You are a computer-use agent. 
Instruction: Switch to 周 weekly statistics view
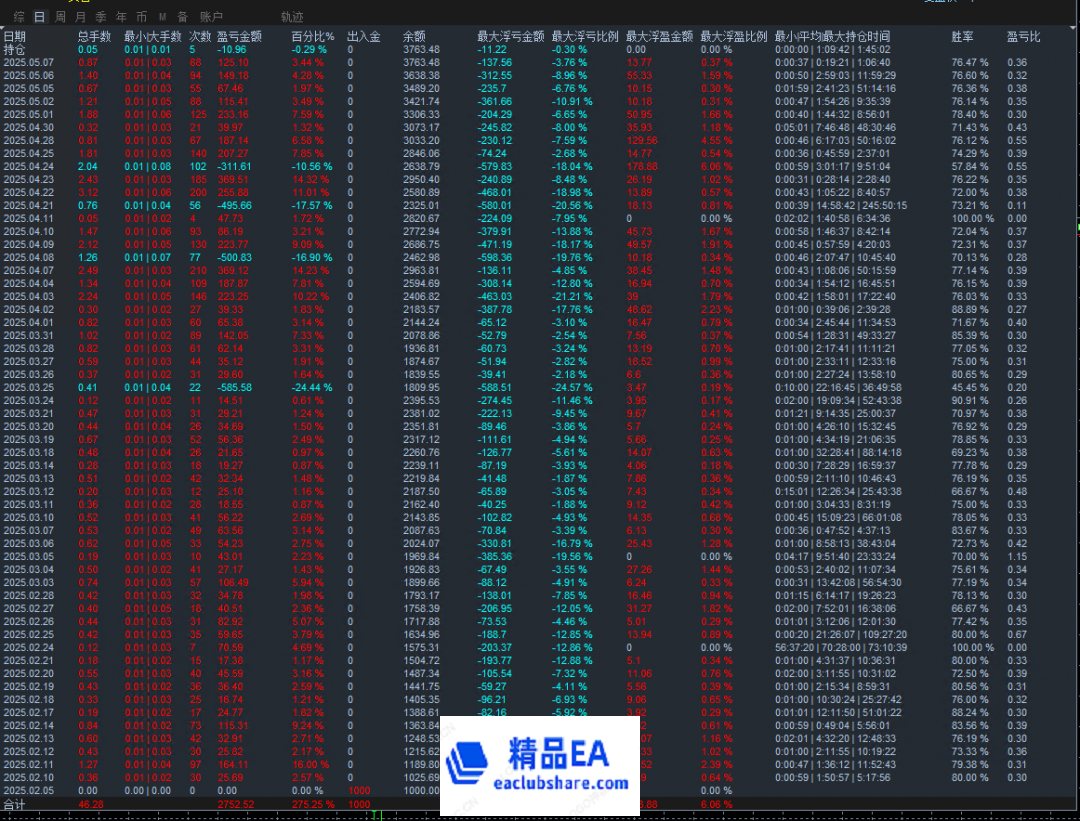(58, 16)
